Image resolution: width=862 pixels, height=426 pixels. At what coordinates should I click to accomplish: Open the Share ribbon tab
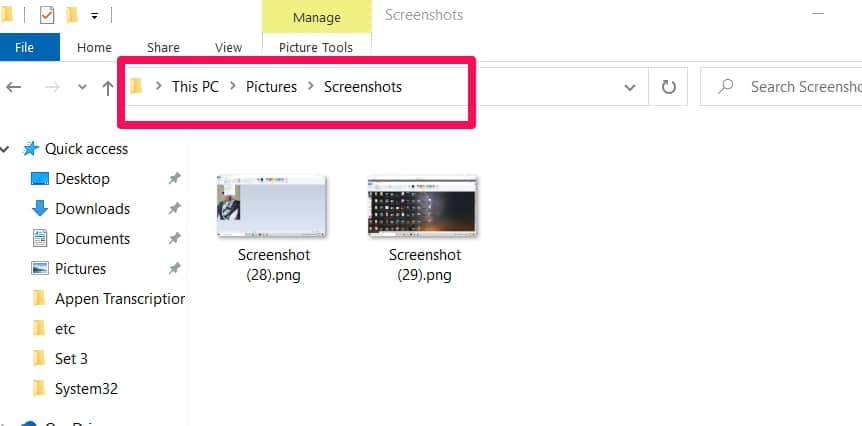pyautogui.click(x=163, y=48)
